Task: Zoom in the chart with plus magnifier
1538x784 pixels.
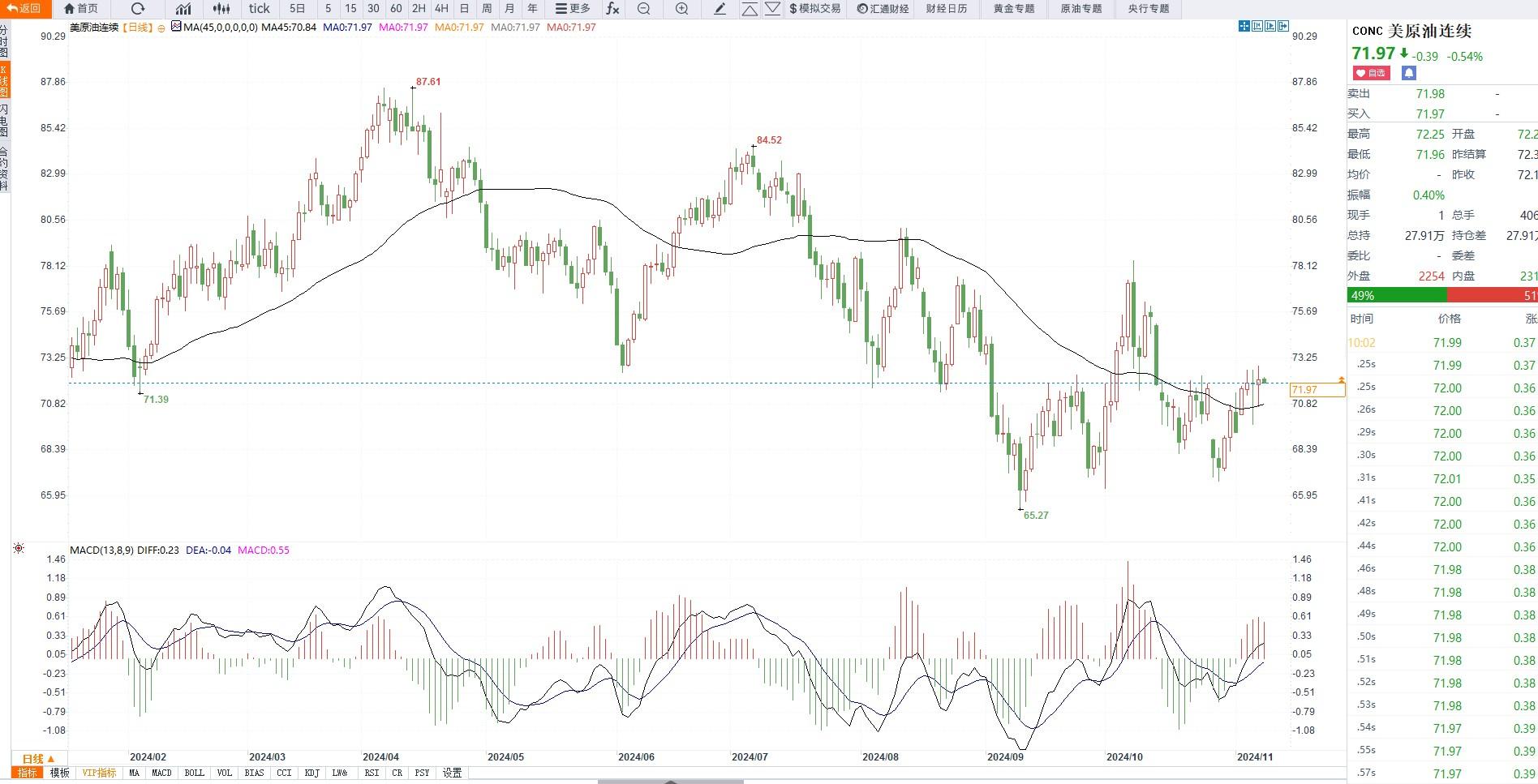Action: pyautogui.click(x=682, y=8)
